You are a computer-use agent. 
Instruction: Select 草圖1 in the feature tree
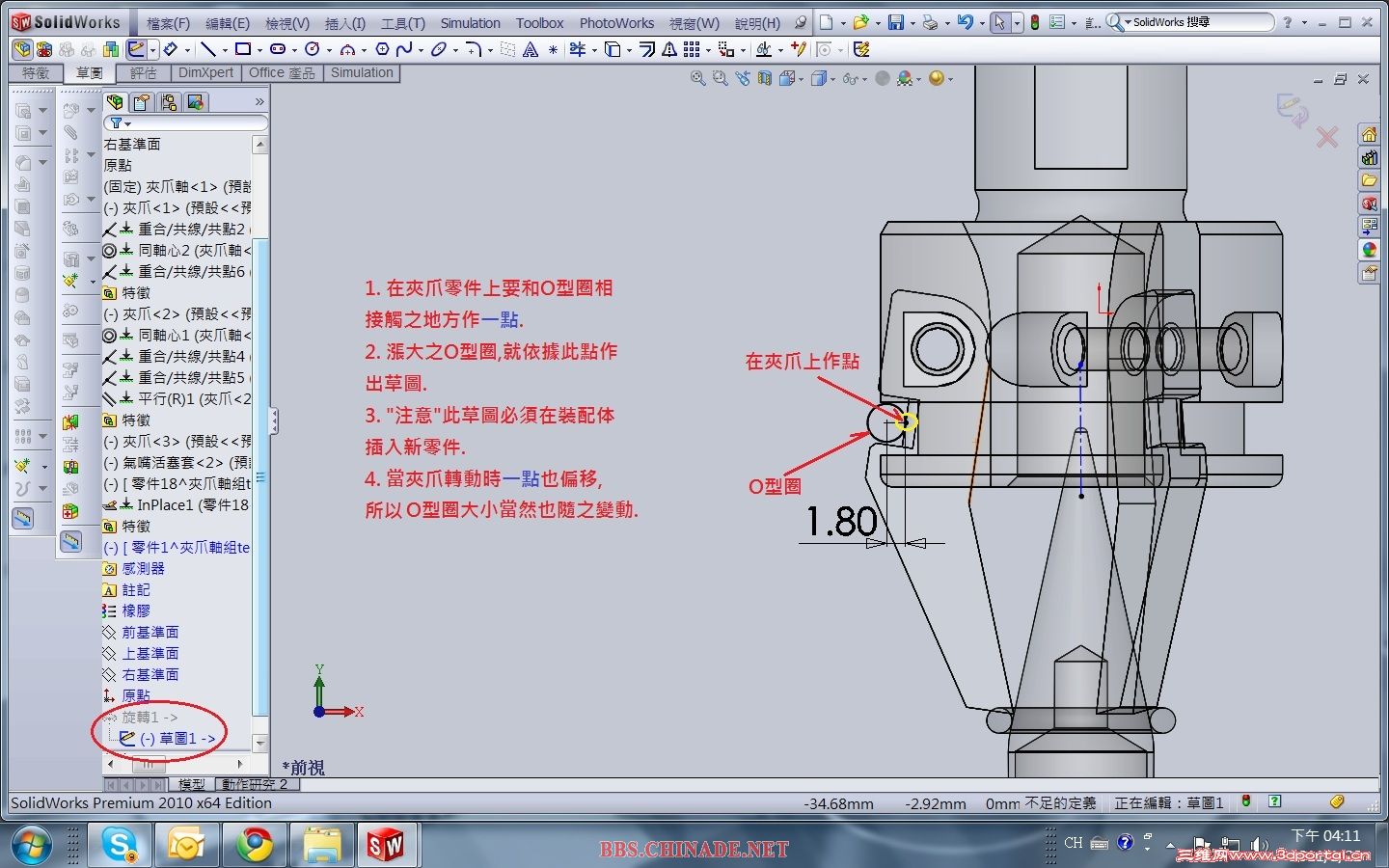click(177, 738)
